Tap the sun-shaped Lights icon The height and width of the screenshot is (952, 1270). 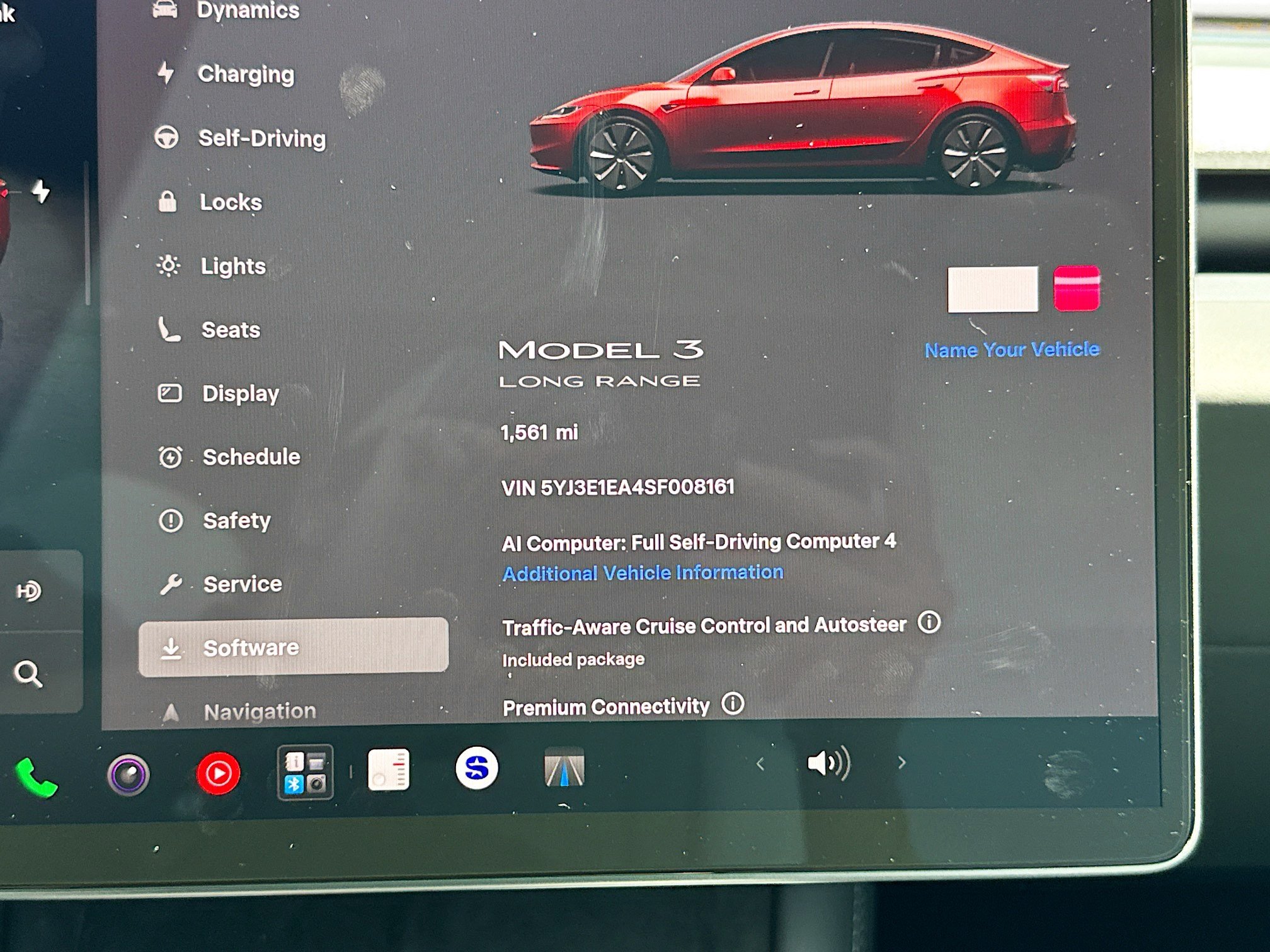[168, 266]
